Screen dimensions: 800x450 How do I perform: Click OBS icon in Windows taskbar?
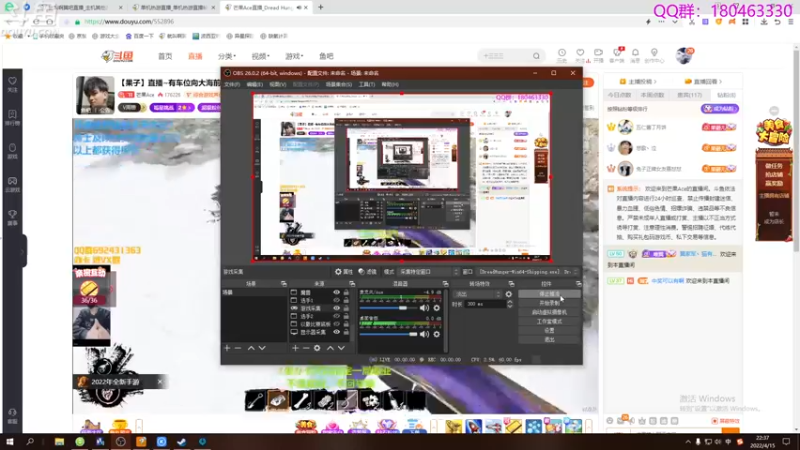coord(120,442)
